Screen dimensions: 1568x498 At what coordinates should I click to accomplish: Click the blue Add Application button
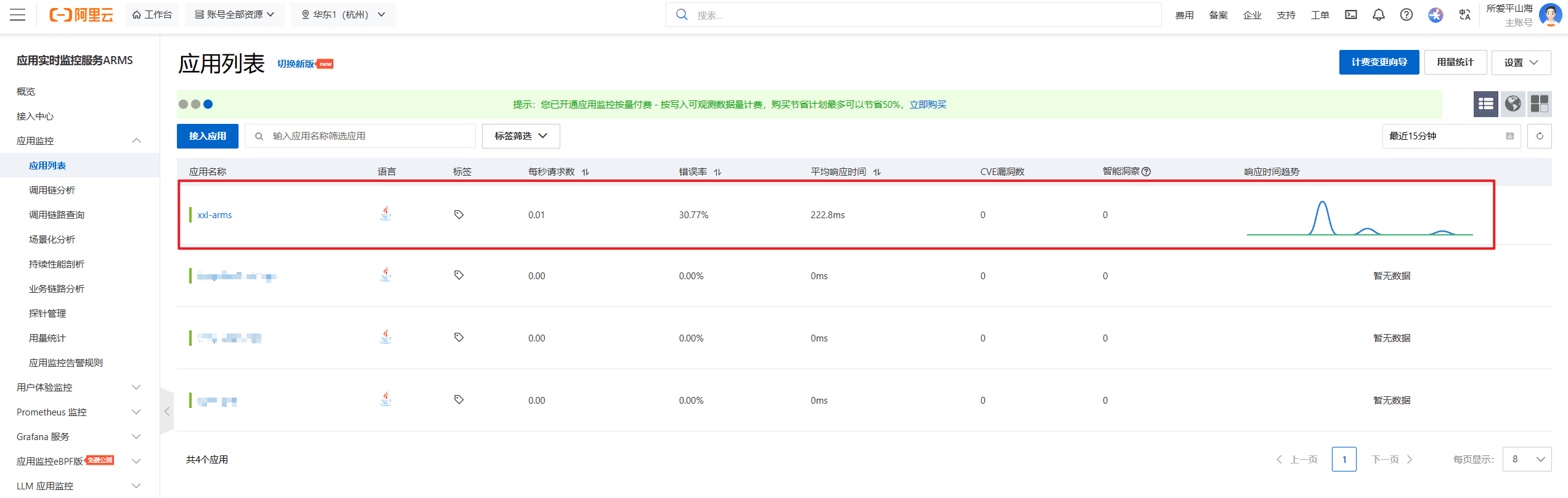tap(207, 136)
